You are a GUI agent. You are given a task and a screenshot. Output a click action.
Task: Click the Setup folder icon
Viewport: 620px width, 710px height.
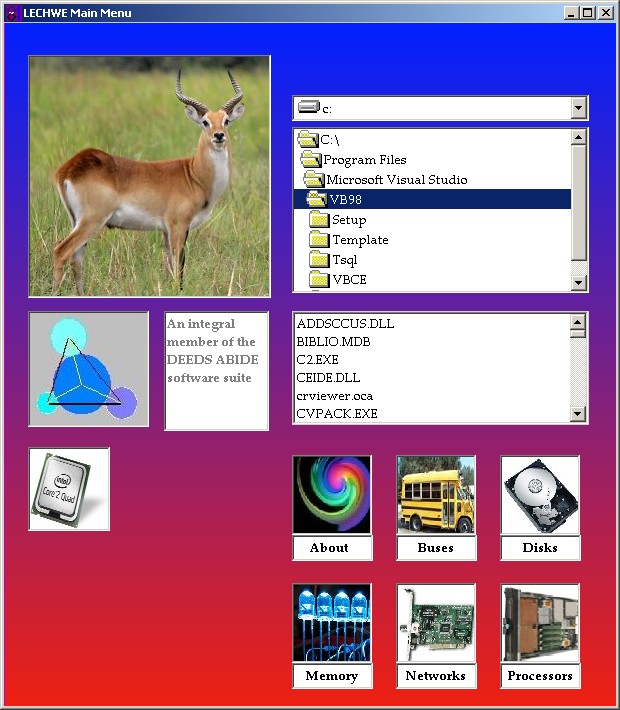[319, 220]
